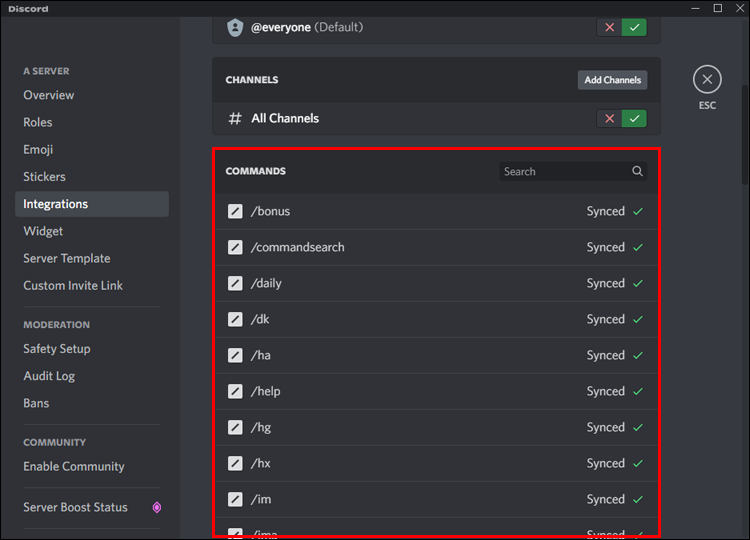Click the Server Boost Status gem icon

point(156,507)
